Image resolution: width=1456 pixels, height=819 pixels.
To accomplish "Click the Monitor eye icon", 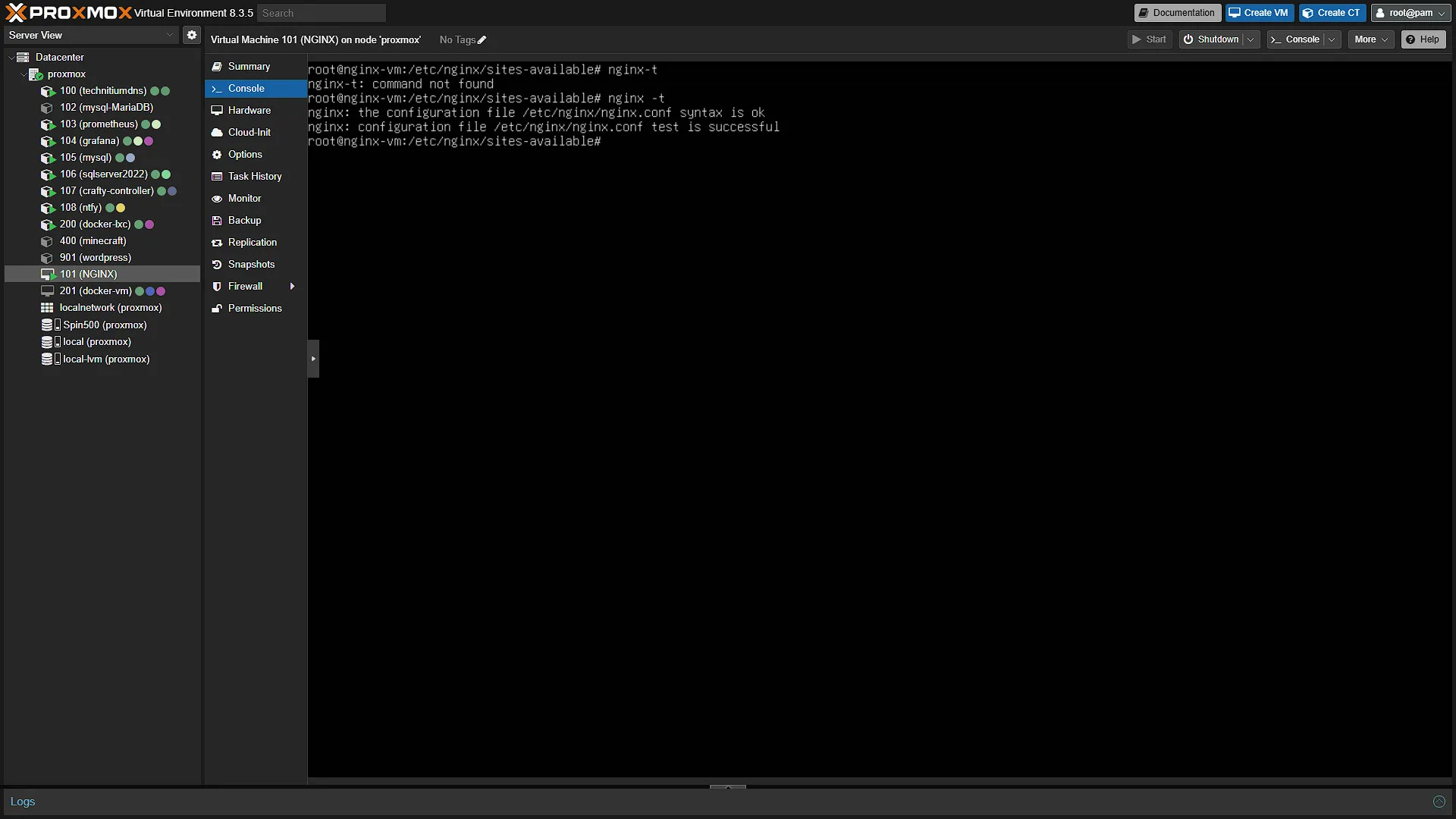I will click(x=217, y=199).
